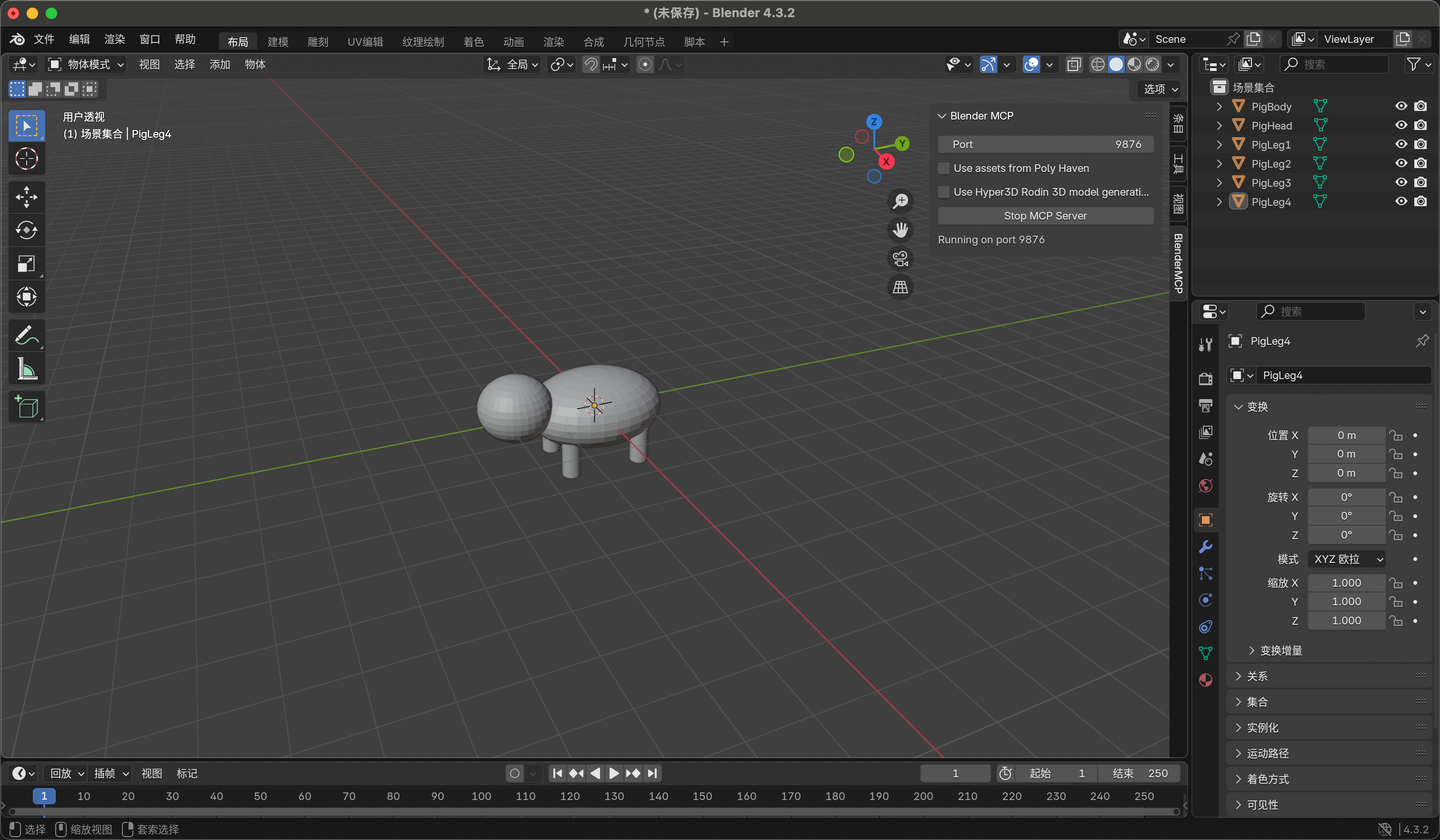This screenshot has height=840, width=1440.
Task: Open the Add menu in viewport header
Action: tap(220, 65)
